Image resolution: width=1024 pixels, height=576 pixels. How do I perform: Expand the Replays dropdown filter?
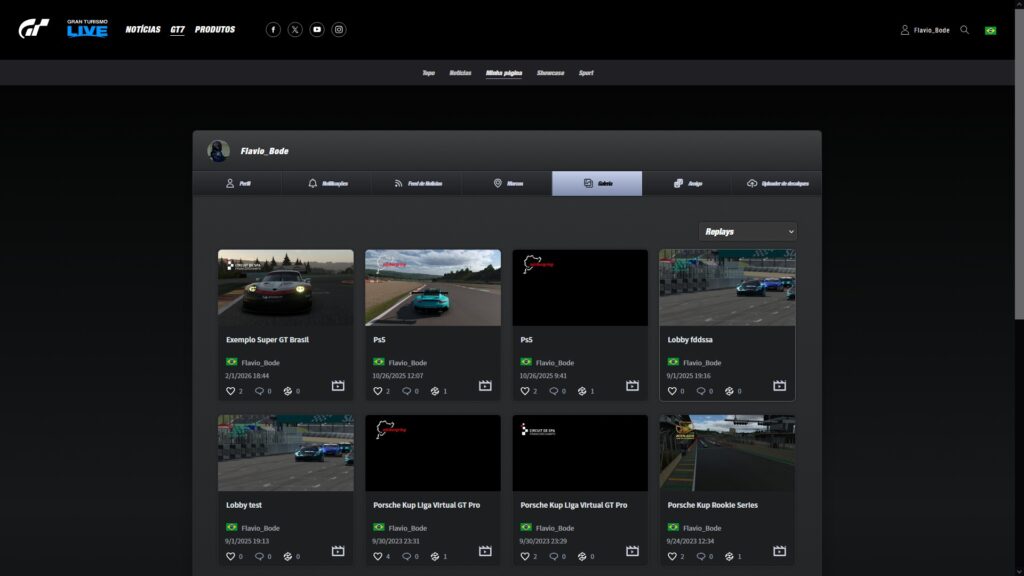pos(748,231)
